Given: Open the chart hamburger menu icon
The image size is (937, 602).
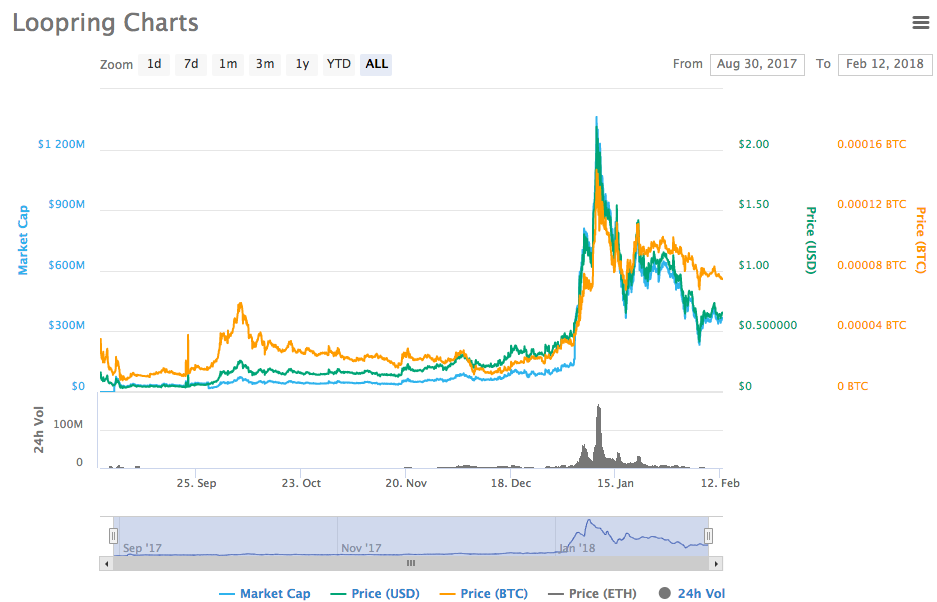Looking at the screenshot, I should click(x=920, y=23).
